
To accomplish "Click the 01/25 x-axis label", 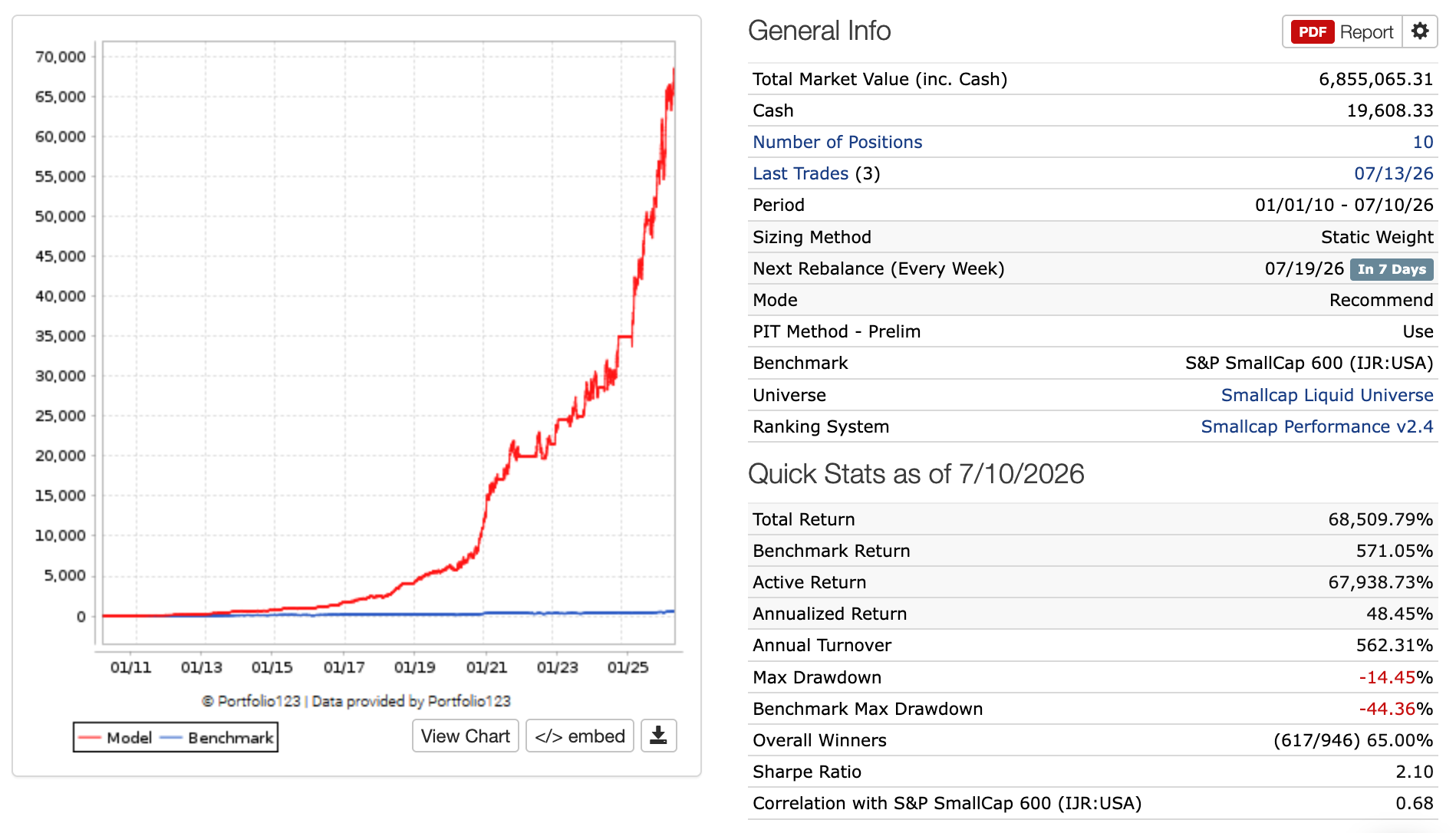I will 628,667.
